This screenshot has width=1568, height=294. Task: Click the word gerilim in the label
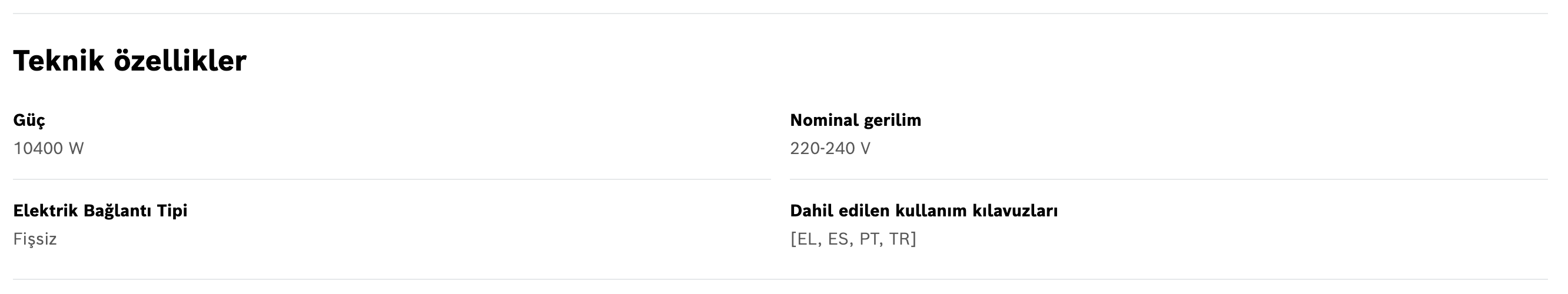(892, 121)
